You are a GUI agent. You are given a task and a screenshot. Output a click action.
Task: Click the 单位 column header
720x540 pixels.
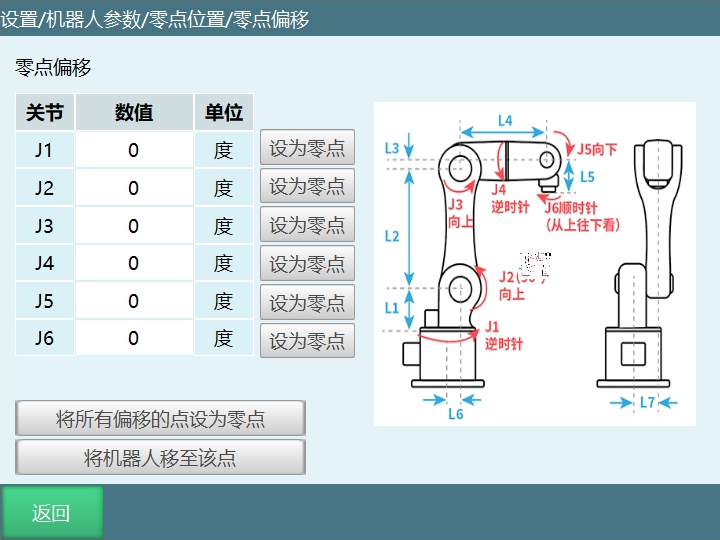(224, 113)
